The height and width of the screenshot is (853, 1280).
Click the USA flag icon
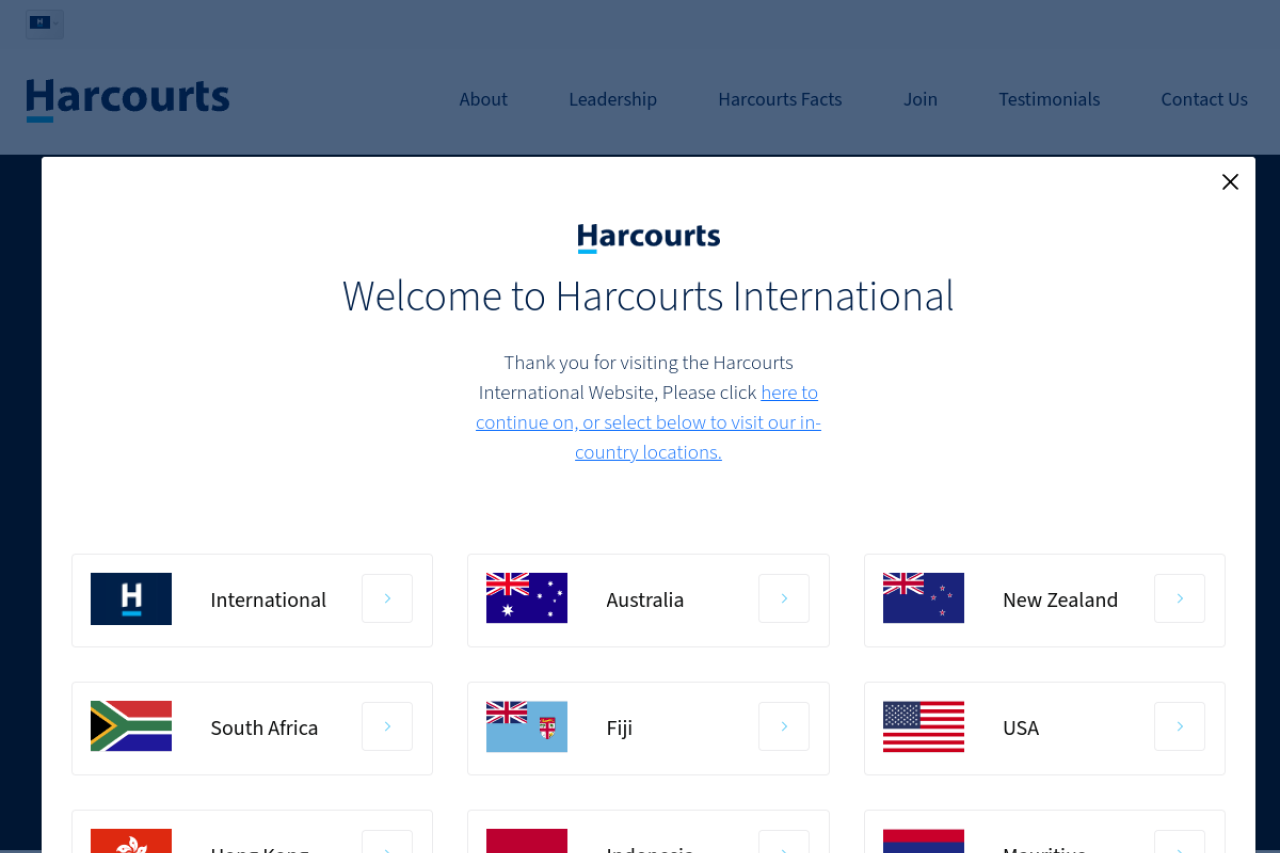(x=923, y=726)
